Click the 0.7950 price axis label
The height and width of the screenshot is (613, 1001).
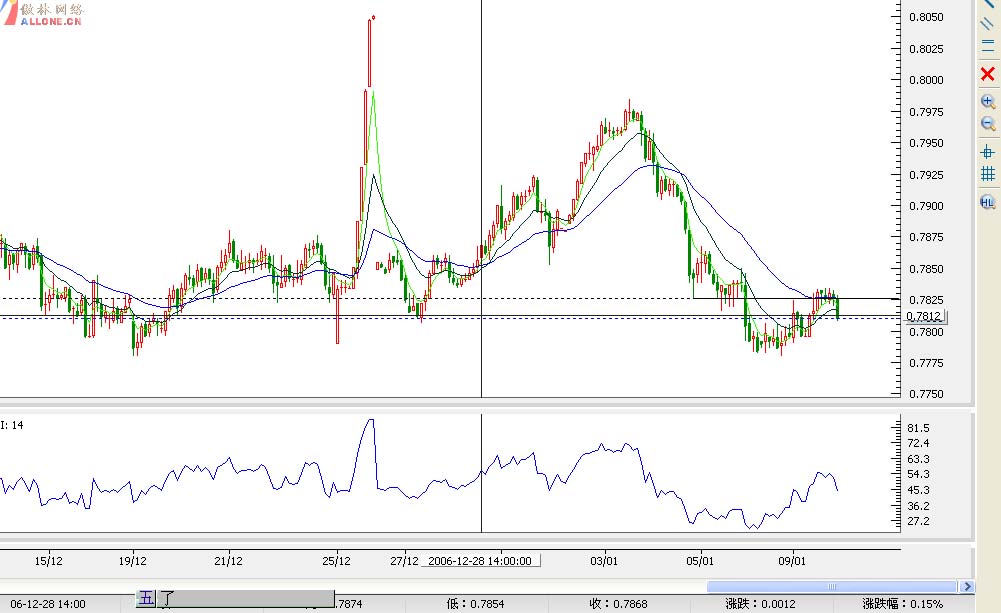(x=926, y=143)
